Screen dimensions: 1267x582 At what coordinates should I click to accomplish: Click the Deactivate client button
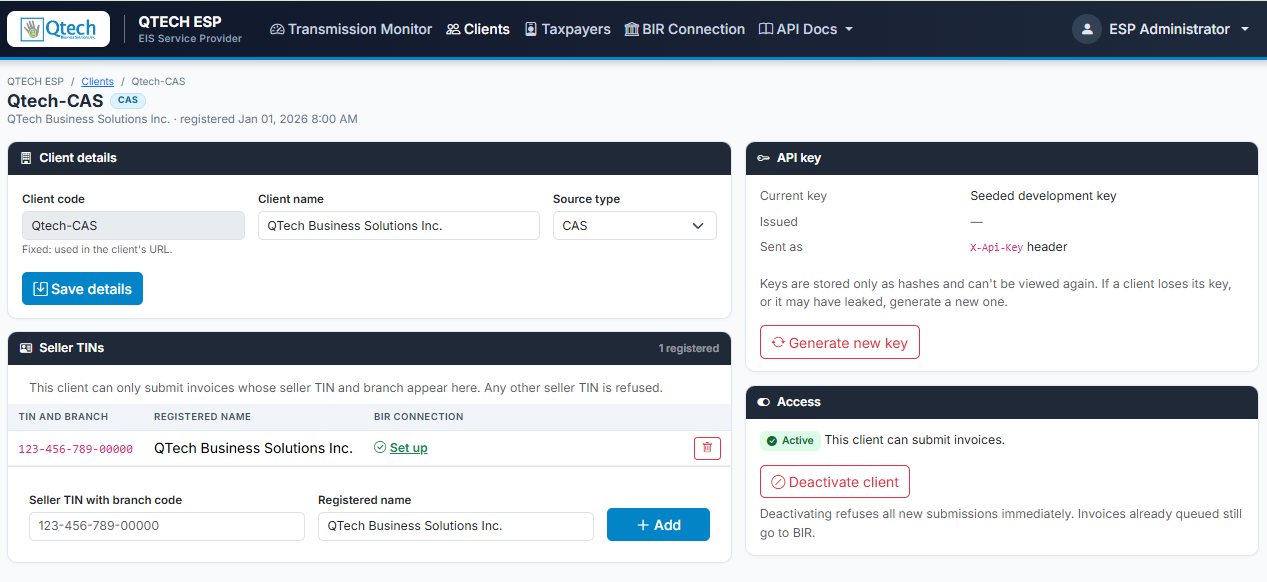835,481
